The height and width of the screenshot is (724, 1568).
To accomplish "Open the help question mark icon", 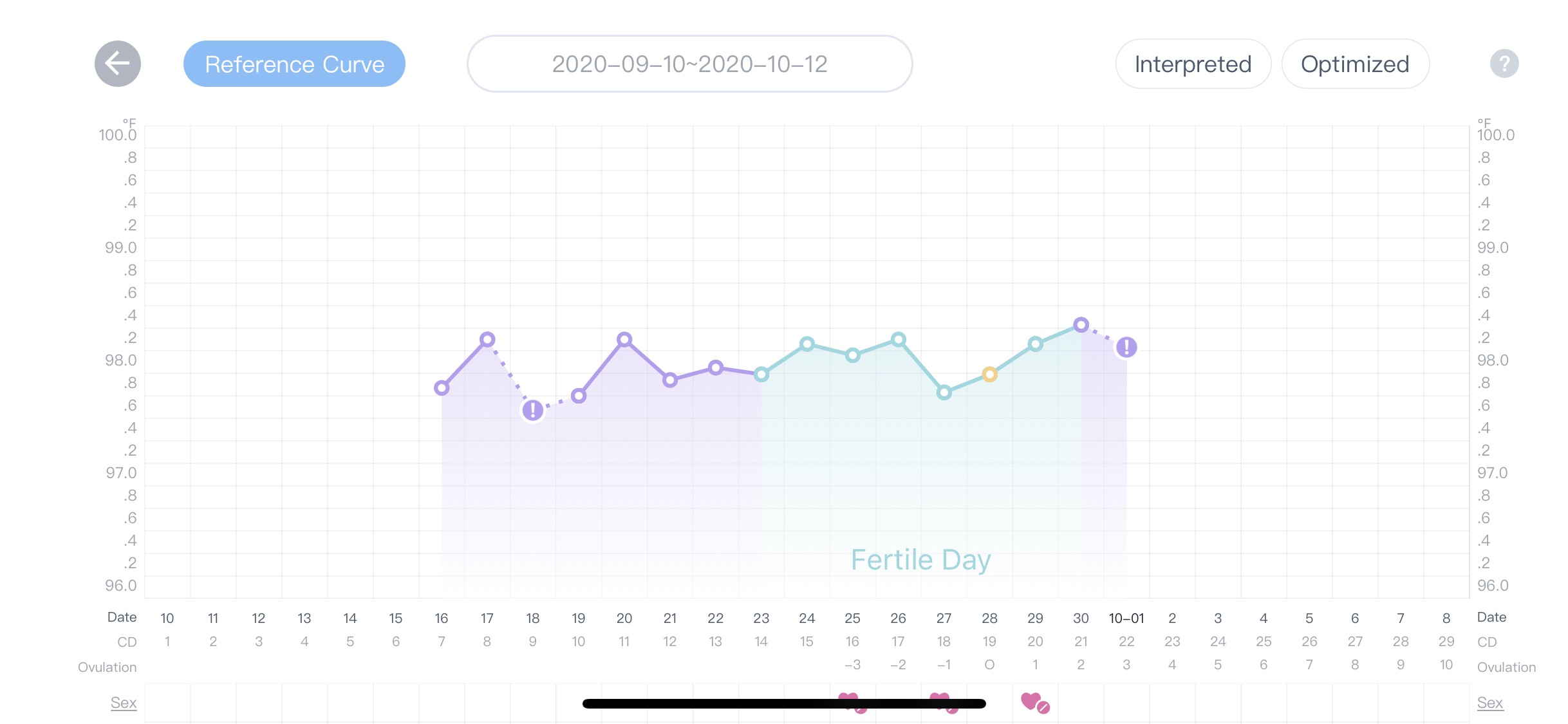I will (1504, 64).
